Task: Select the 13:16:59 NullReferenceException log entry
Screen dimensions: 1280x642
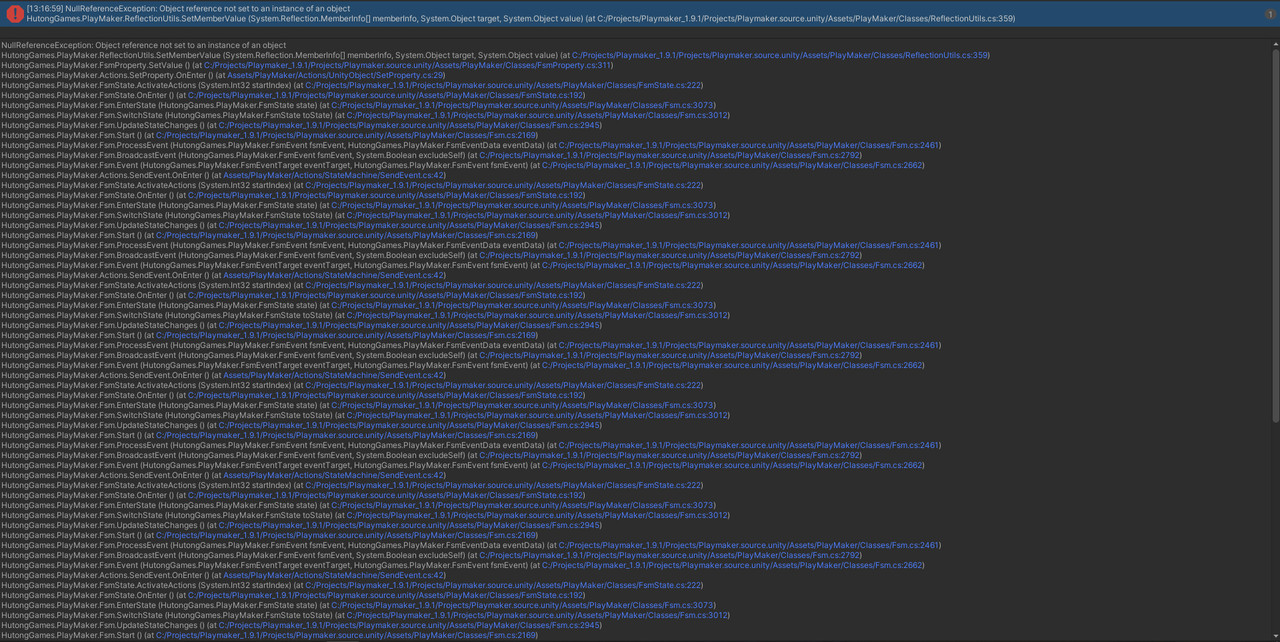Action: click(x=640, y=14)
